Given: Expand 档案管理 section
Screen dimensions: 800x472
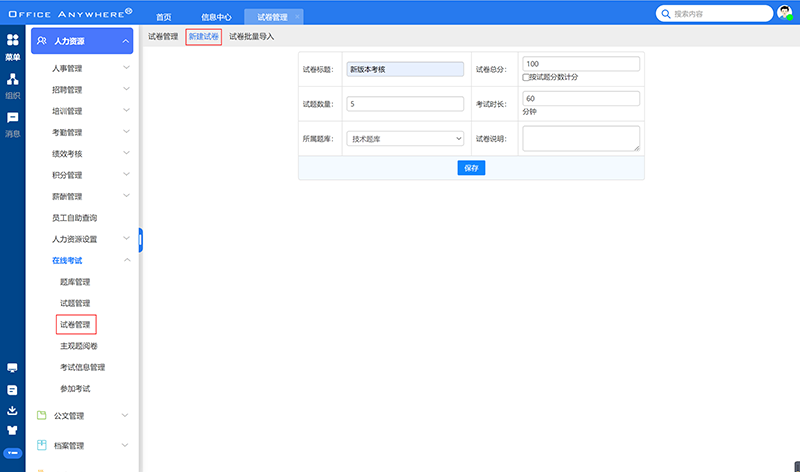Looking at the screenshot, I should pos(125,445).
